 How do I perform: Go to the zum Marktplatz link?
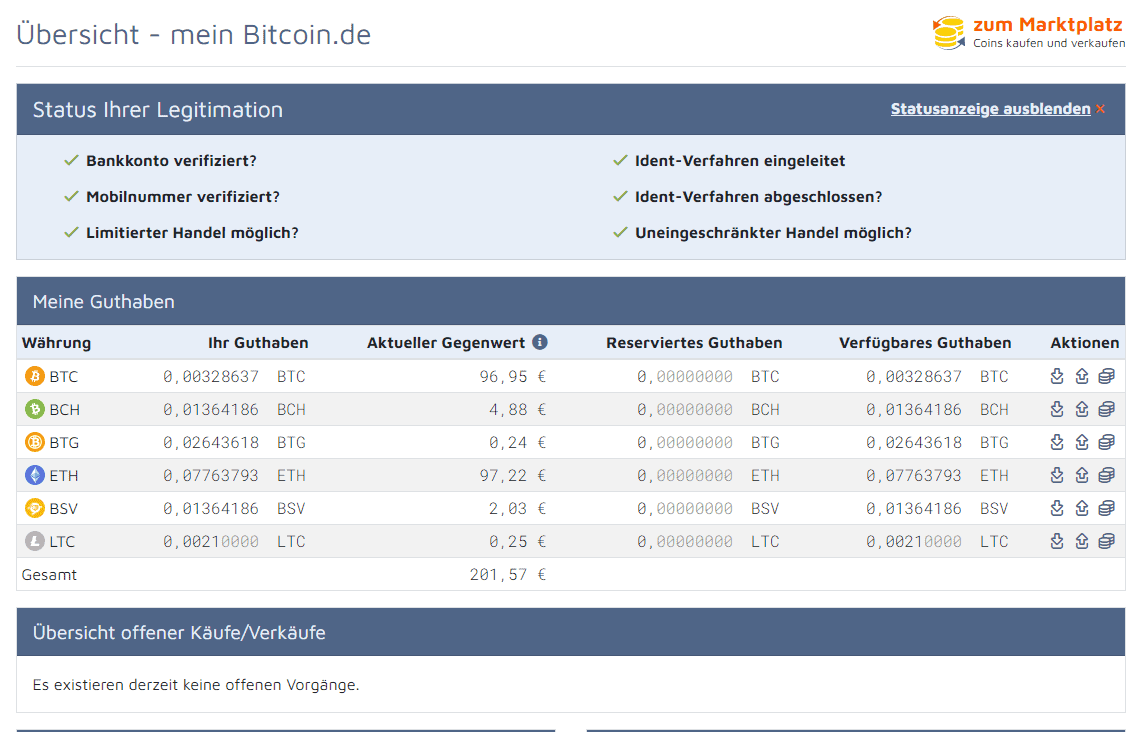pos(1048,25)
